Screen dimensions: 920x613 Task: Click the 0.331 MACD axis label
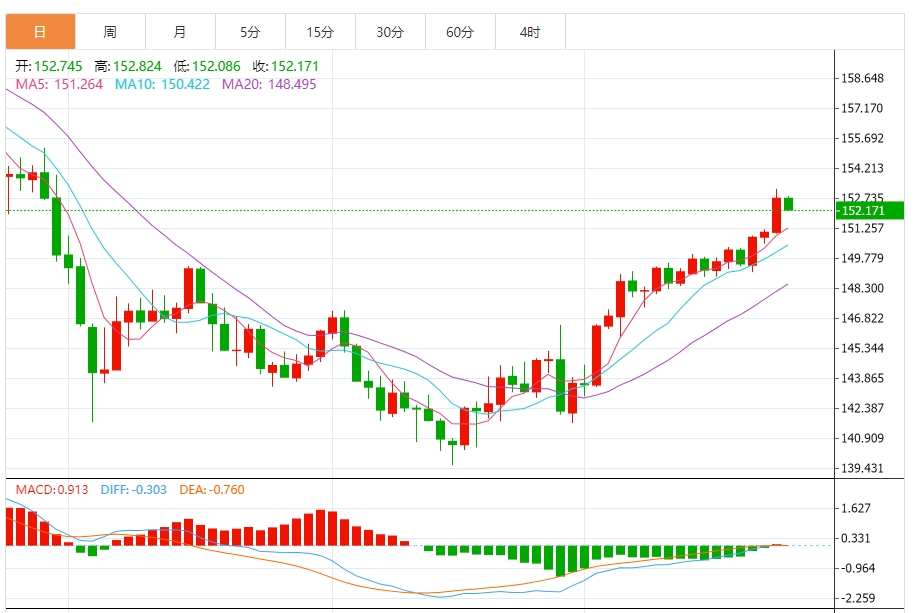[855, 538]
